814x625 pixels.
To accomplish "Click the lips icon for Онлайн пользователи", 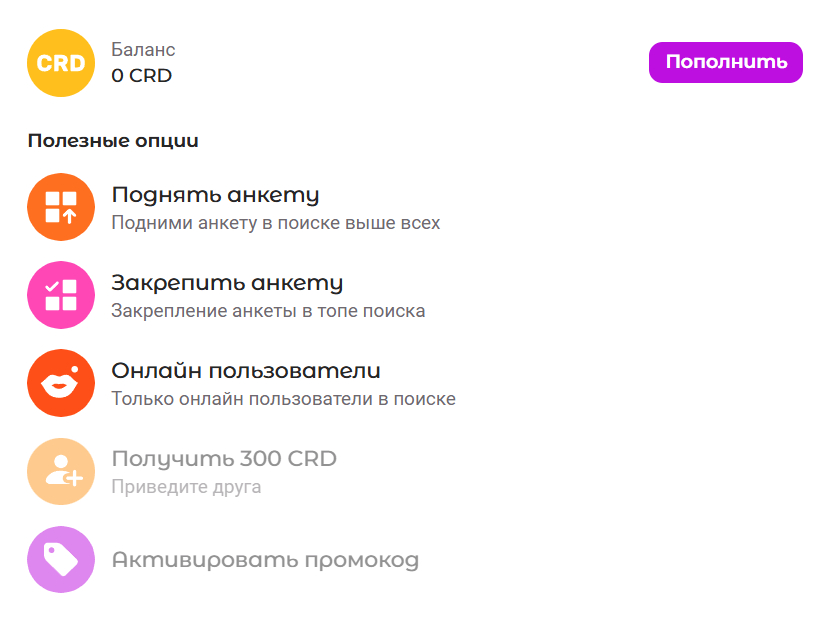I will [60, 383].
